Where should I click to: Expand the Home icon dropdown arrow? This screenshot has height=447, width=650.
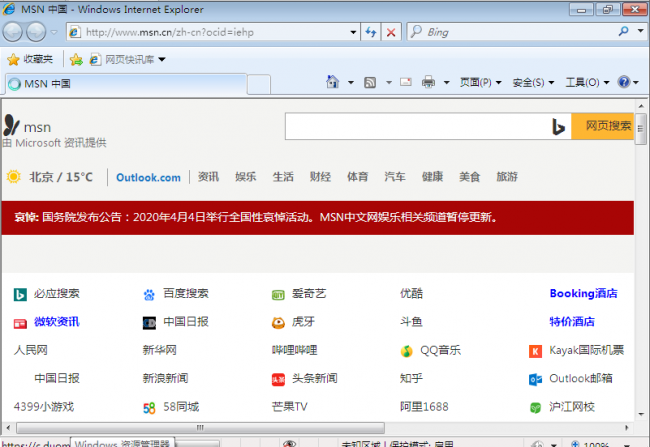pyautogui.click(x=351, y=83)
